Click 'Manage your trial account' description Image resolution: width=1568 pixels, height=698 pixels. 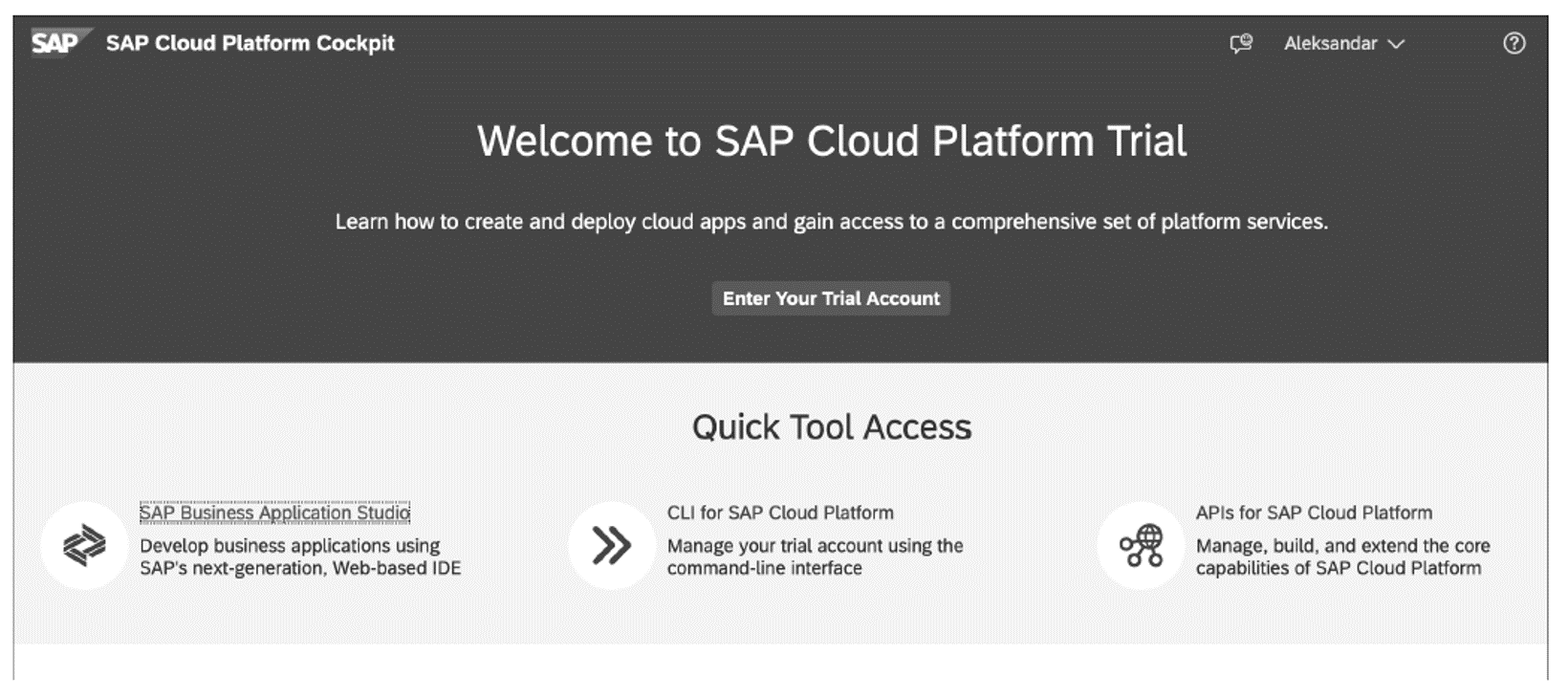[815, 556]
